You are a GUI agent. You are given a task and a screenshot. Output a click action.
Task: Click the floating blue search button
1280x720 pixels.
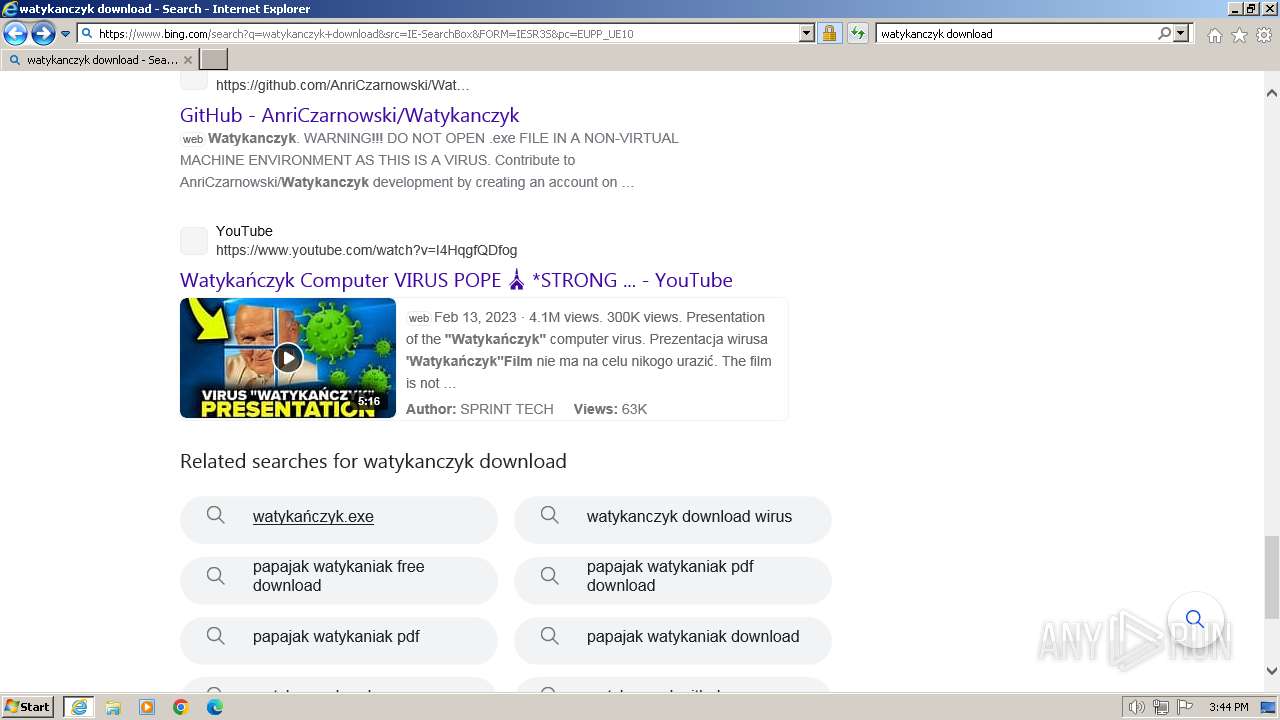click(1195, 619)
